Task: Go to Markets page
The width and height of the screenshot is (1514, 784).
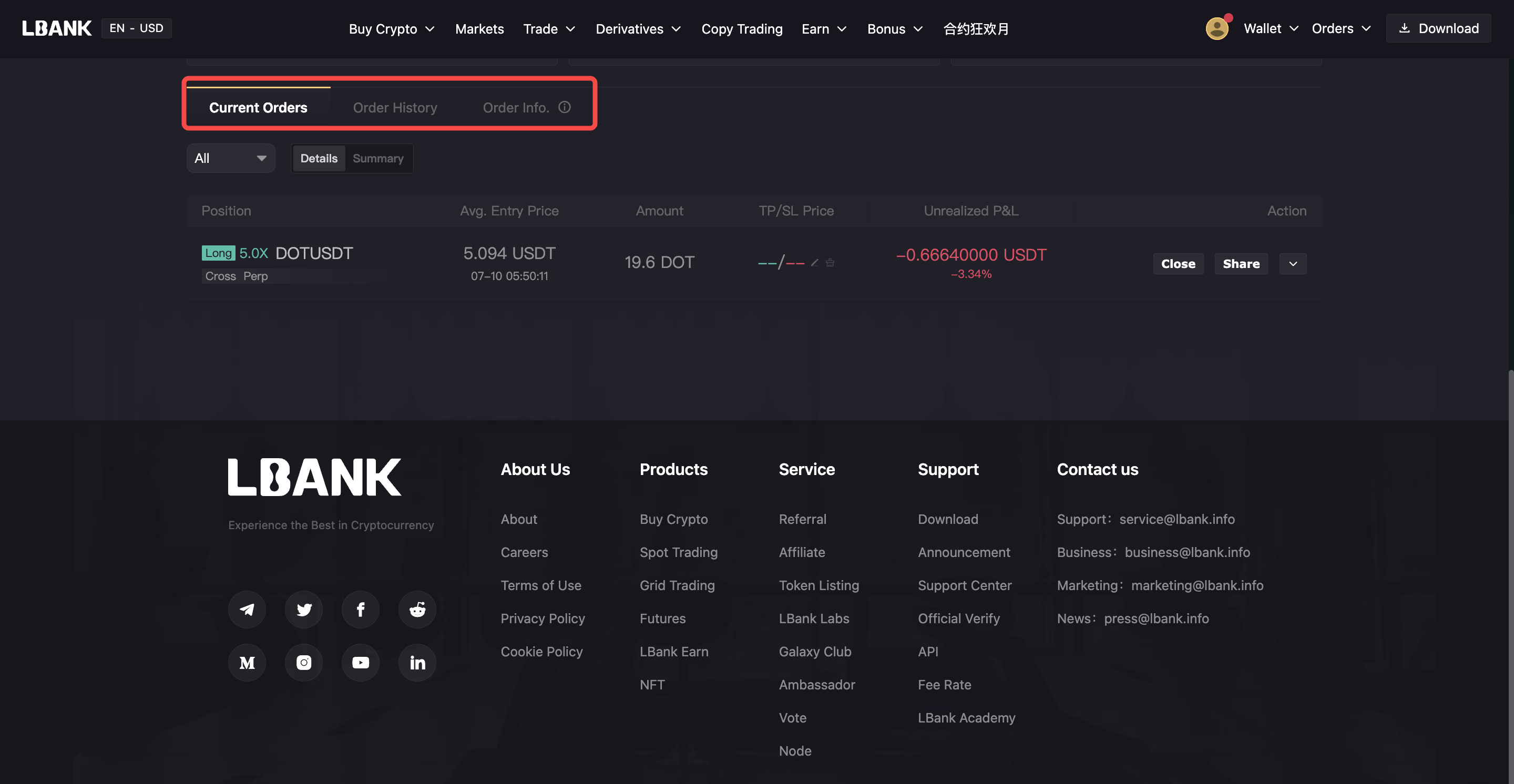Action: (x=479, y=29)
